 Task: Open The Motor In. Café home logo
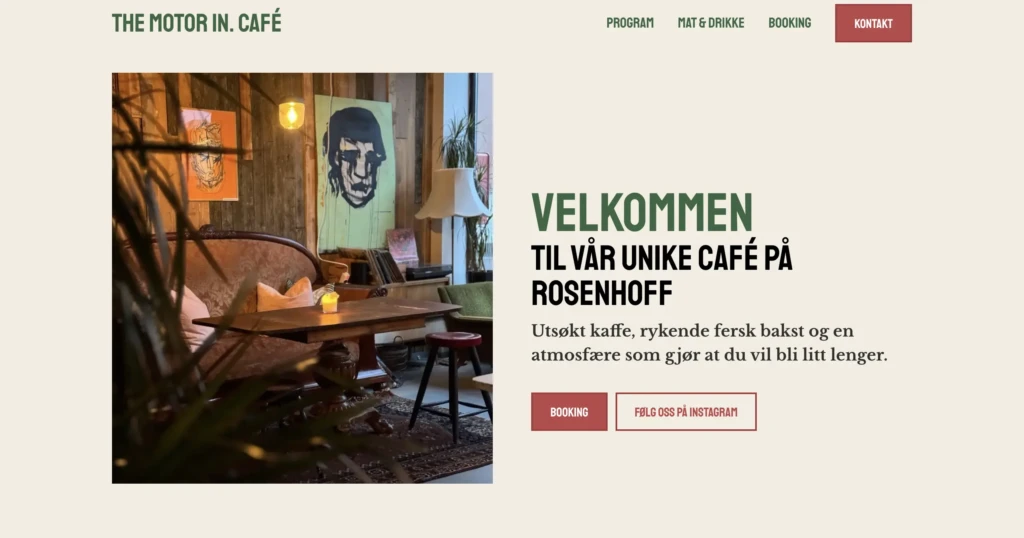(197, 23)
